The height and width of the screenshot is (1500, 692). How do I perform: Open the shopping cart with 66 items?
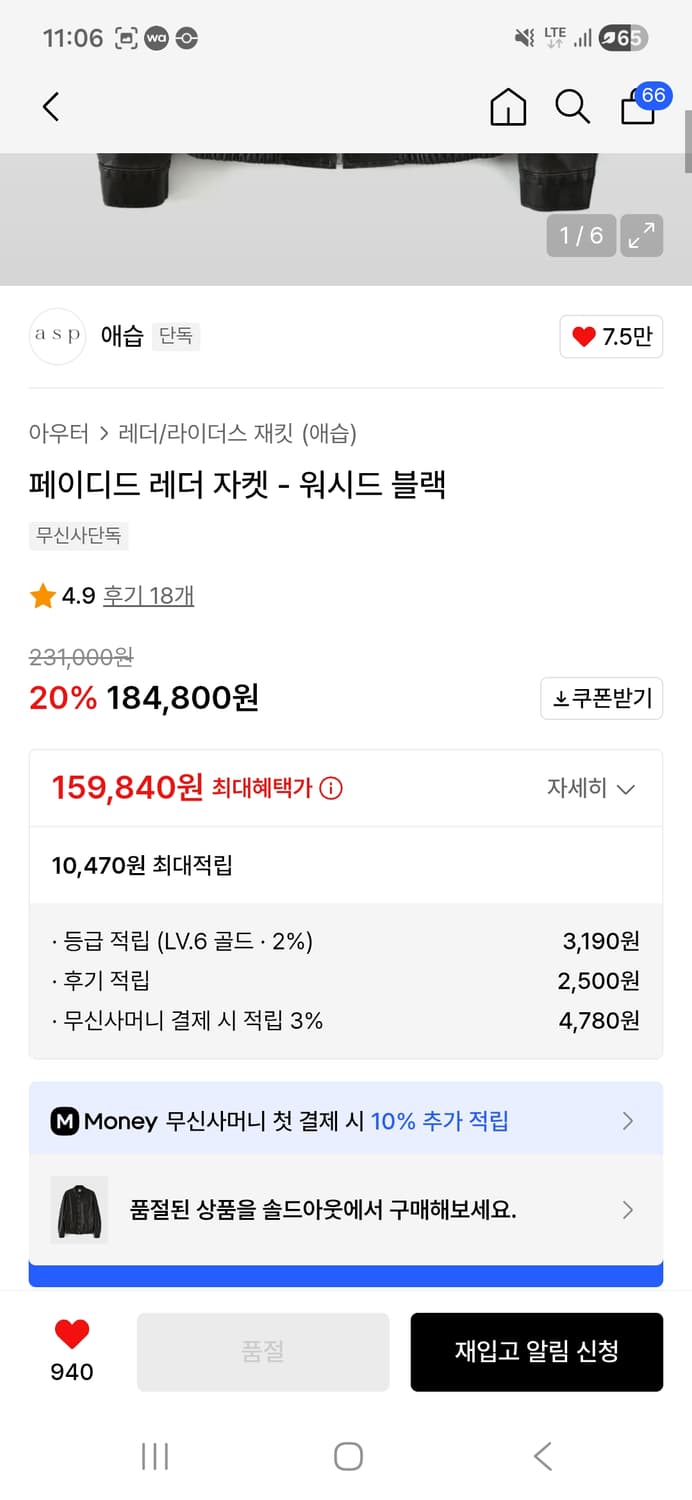coord(637,110)
